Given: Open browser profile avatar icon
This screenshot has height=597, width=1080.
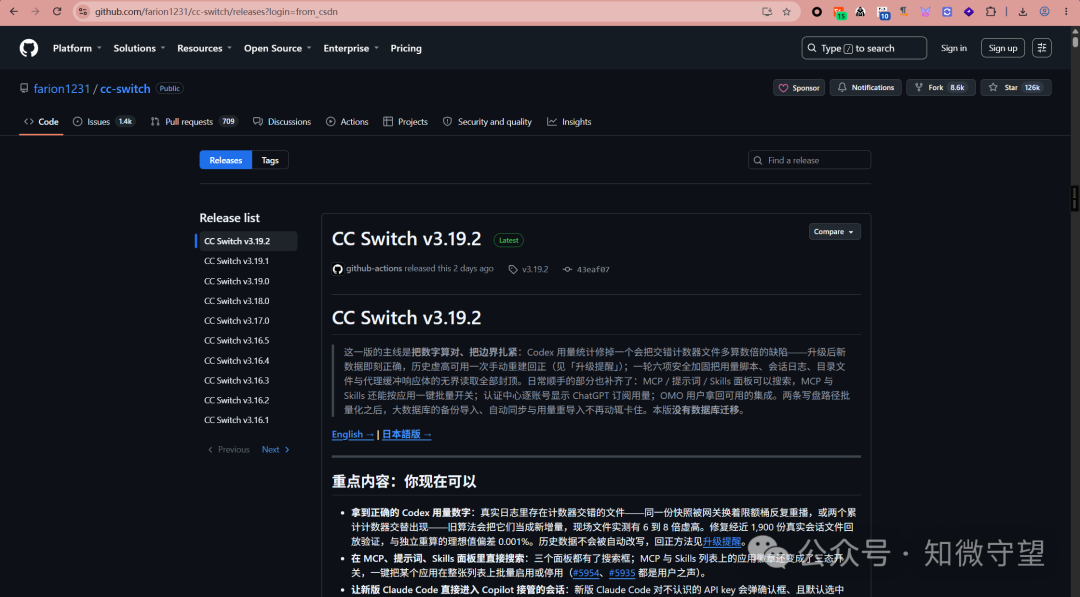Looking at the screenshot, I should click(1045, 12).
